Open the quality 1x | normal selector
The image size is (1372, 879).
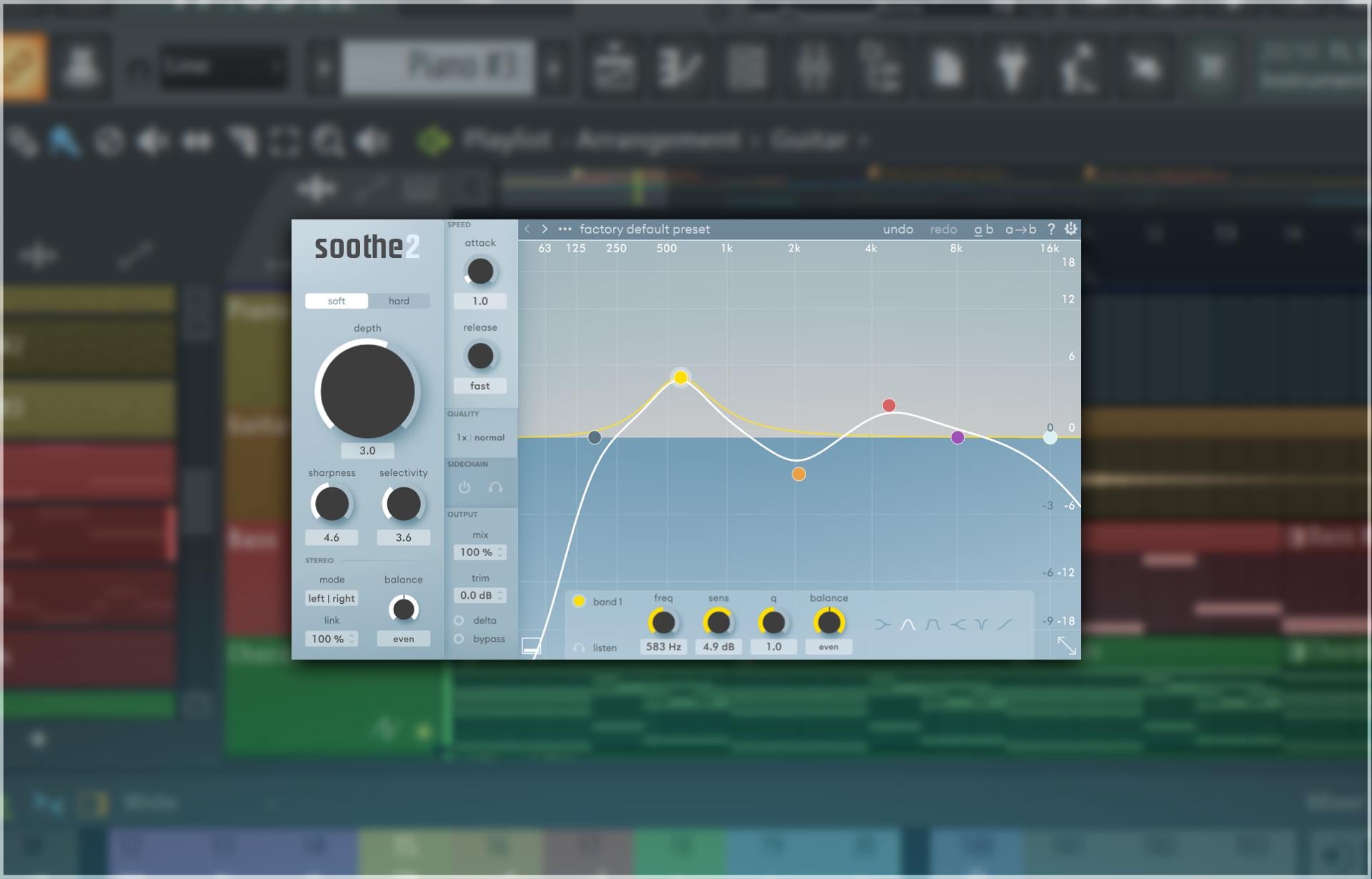[x=480, y=437]
